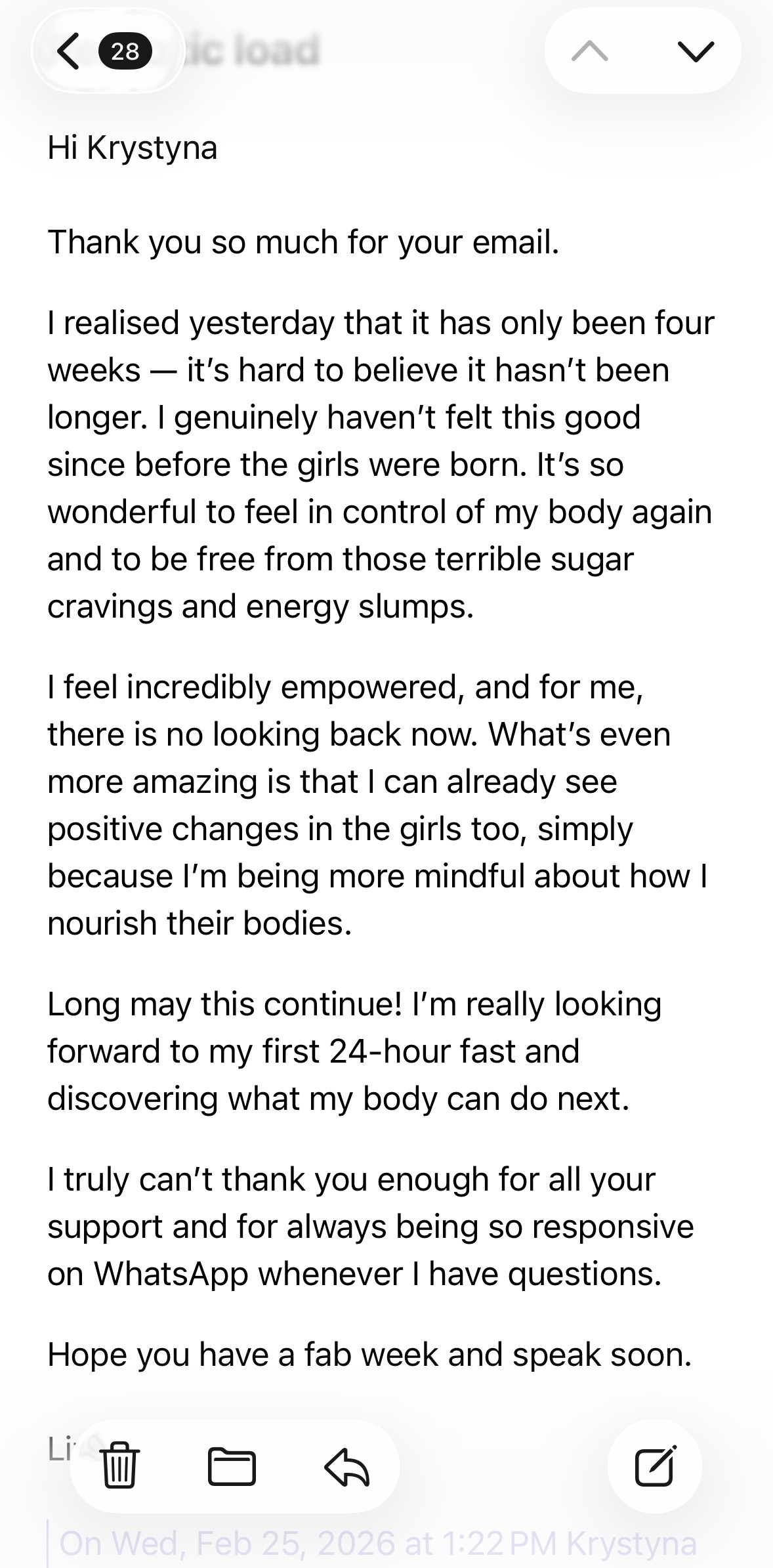
Task: Jump to next message with down chevron
Action: [695, 51]
